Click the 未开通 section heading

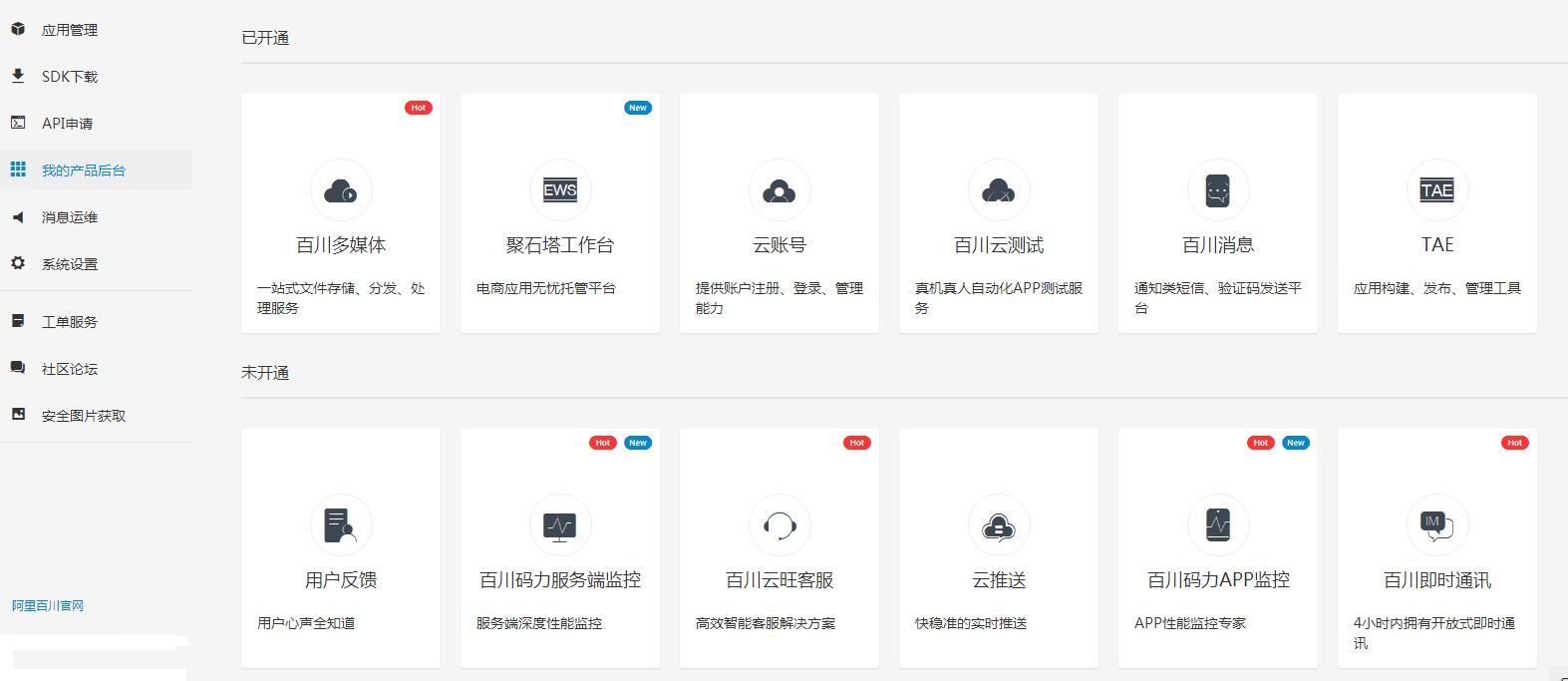(x=265, y=373)
